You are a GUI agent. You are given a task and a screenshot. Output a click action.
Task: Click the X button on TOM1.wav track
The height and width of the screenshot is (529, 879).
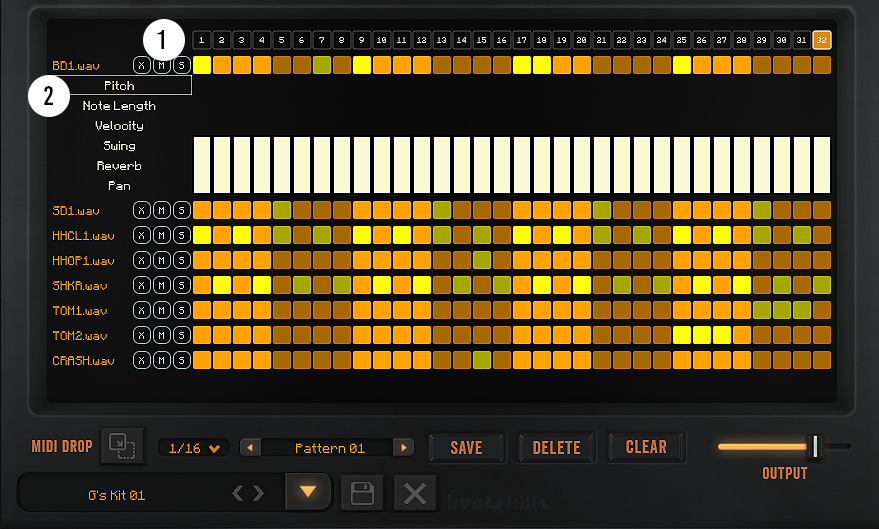141,310
